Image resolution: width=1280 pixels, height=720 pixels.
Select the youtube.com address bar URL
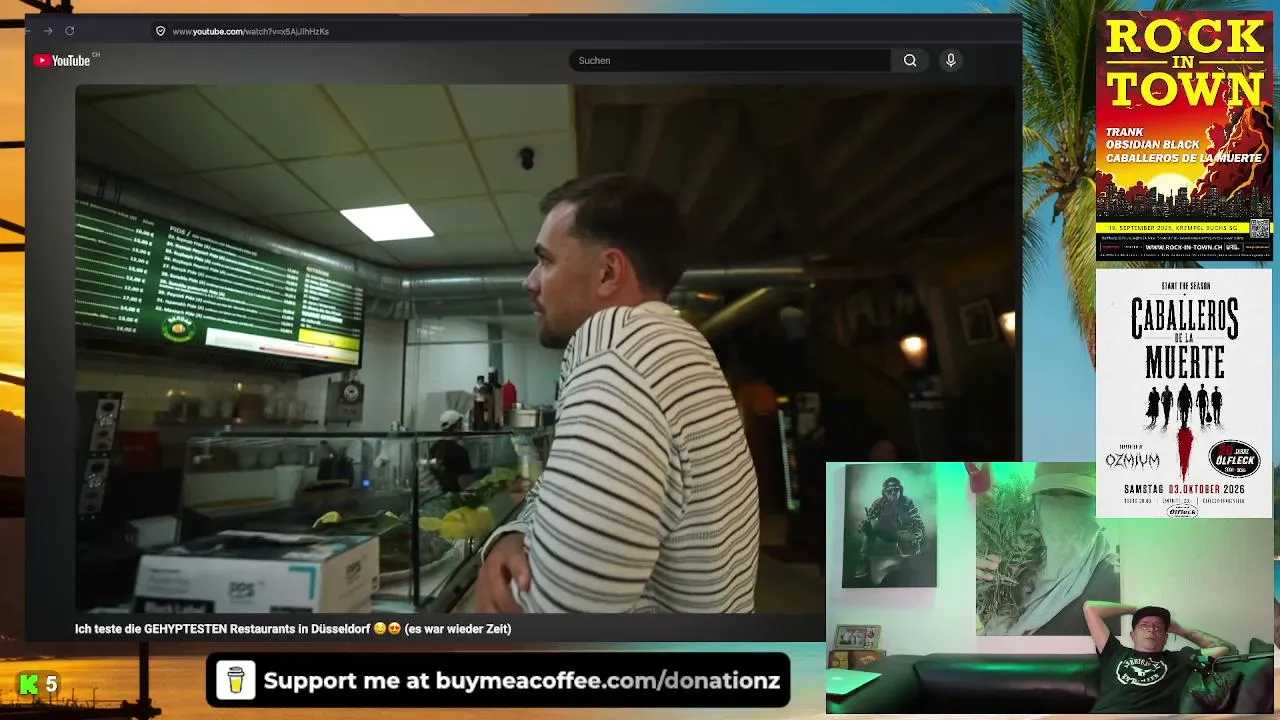tap(250, 31)
